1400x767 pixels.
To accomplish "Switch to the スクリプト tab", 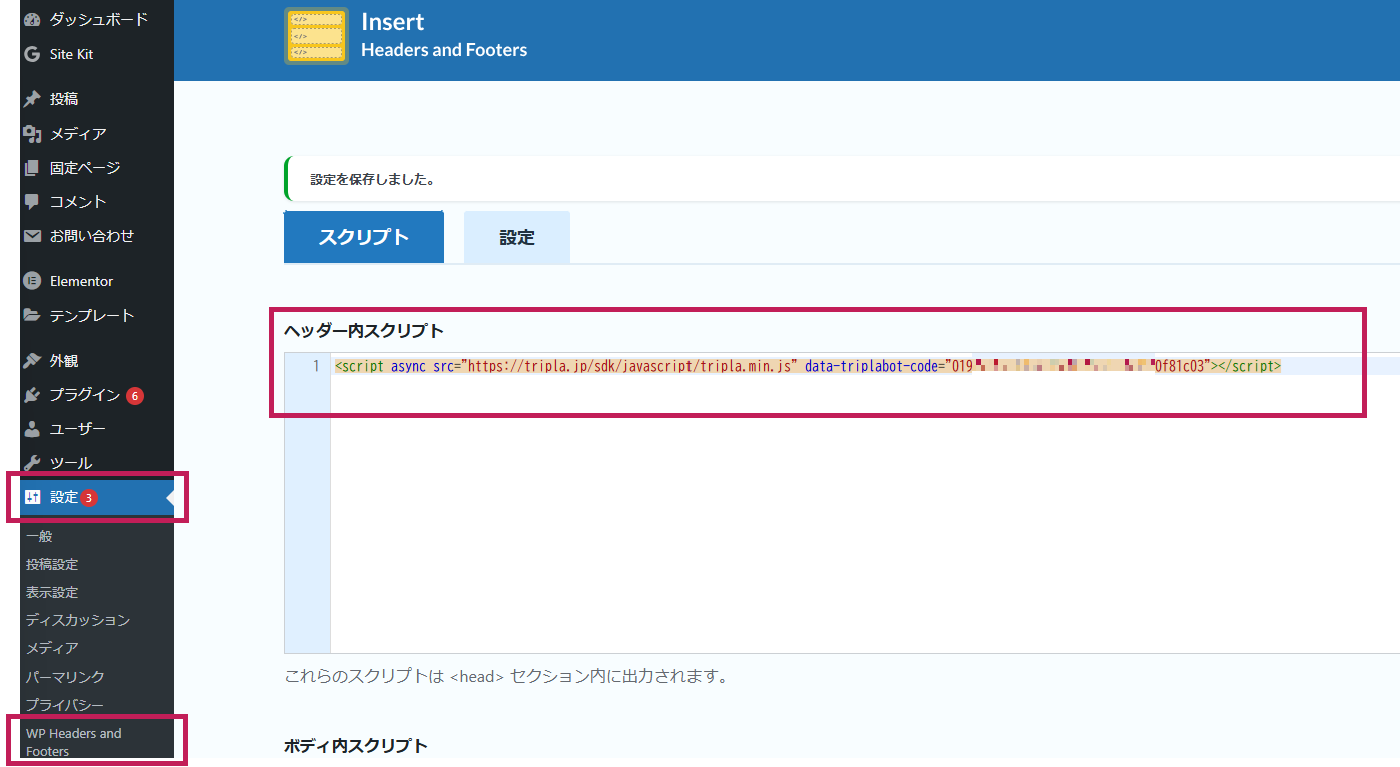I will (x=364, y=237).
